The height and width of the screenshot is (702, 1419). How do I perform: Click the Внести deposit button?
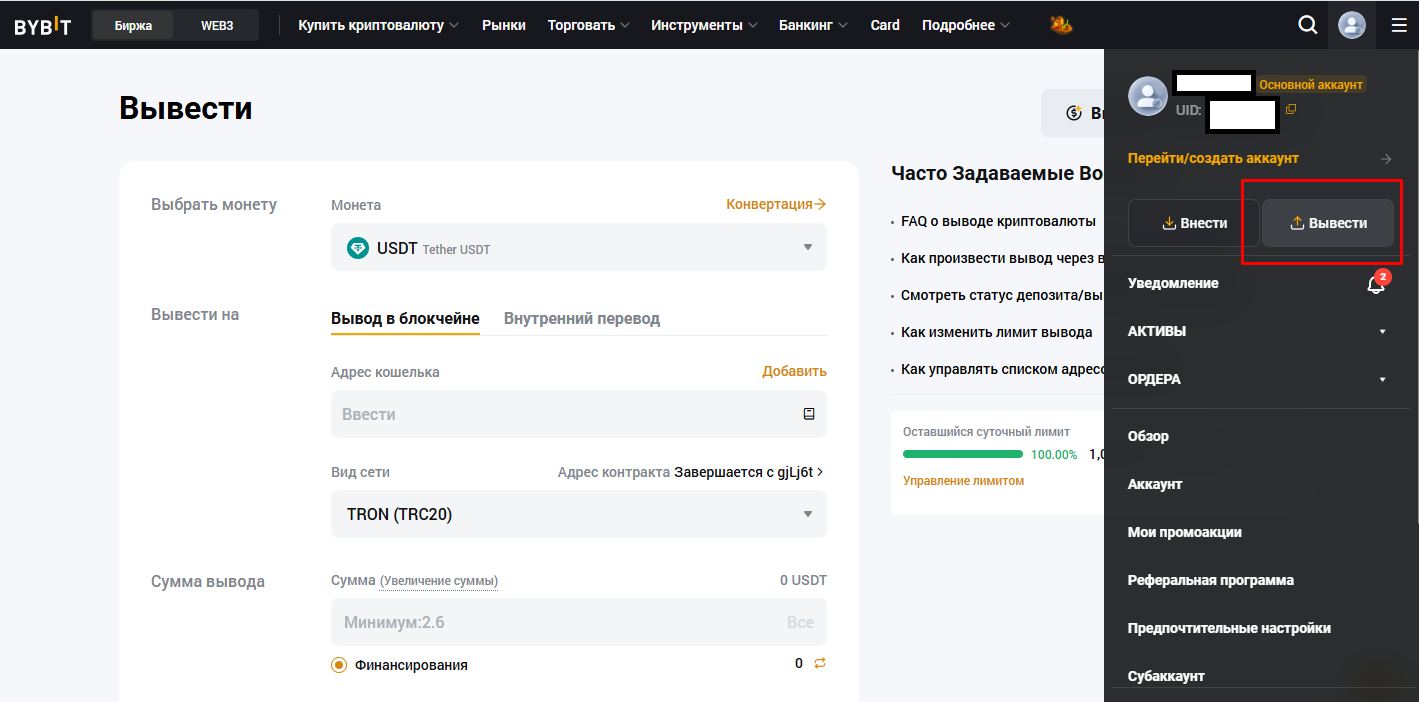pos(1194,223)
